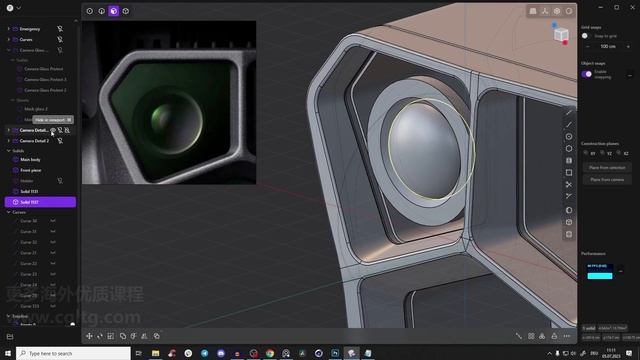Click the Windows search box

[73, 353]
